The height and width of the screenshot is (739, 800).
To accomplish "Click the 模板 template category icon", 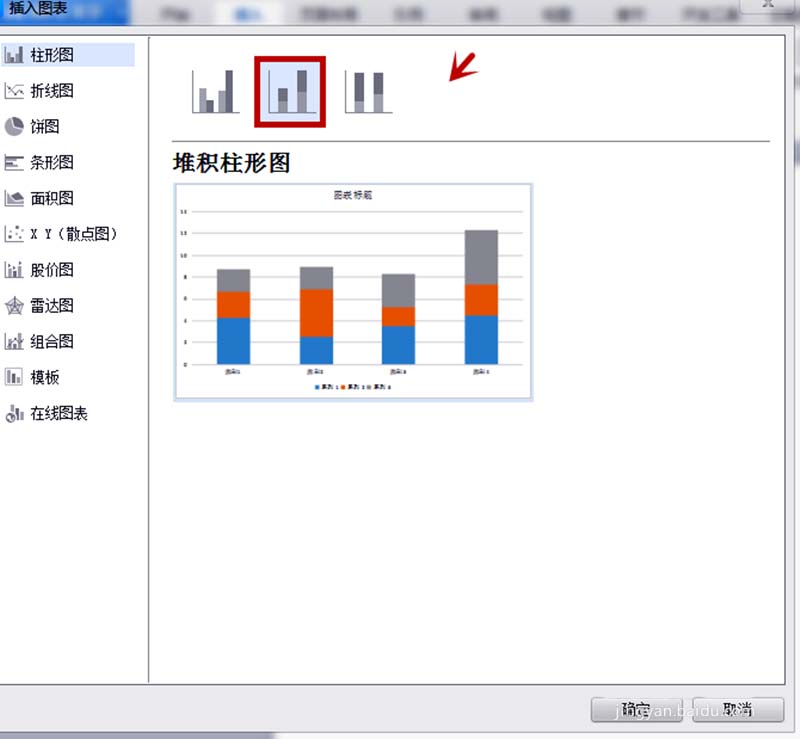I will [14, 377].
